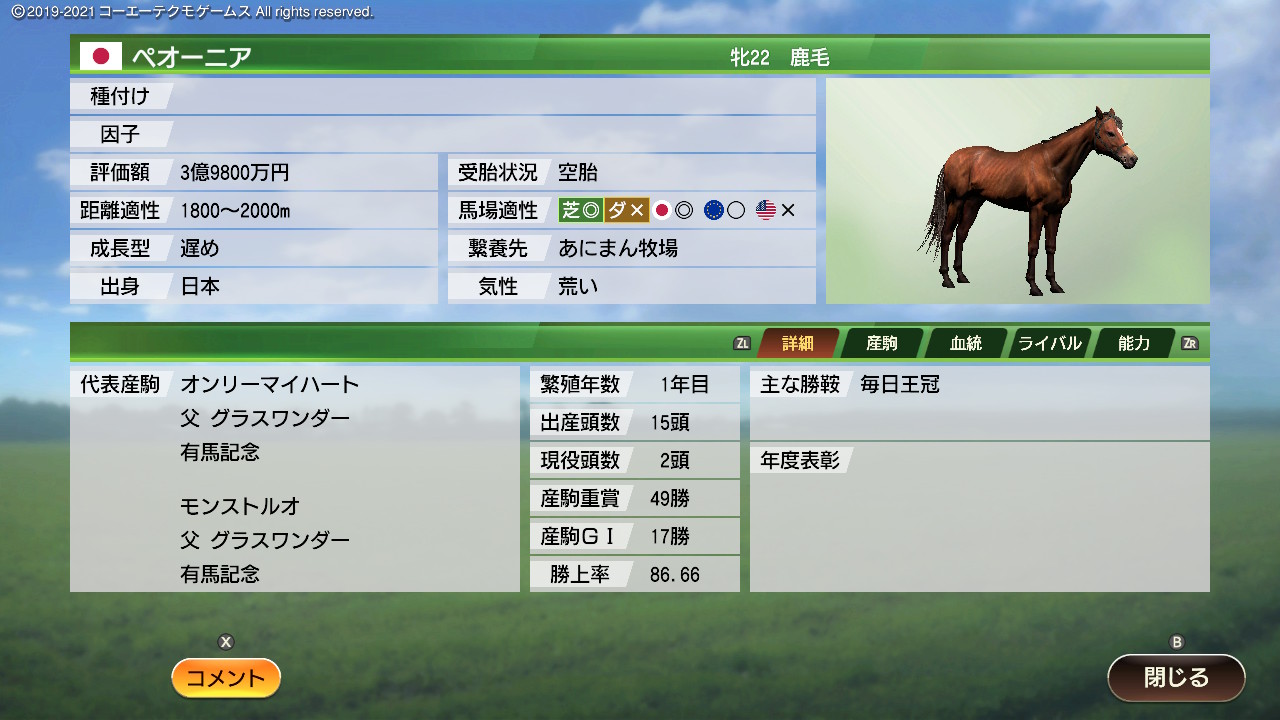Close the screen with 閉じる button

pos(1176,677)
